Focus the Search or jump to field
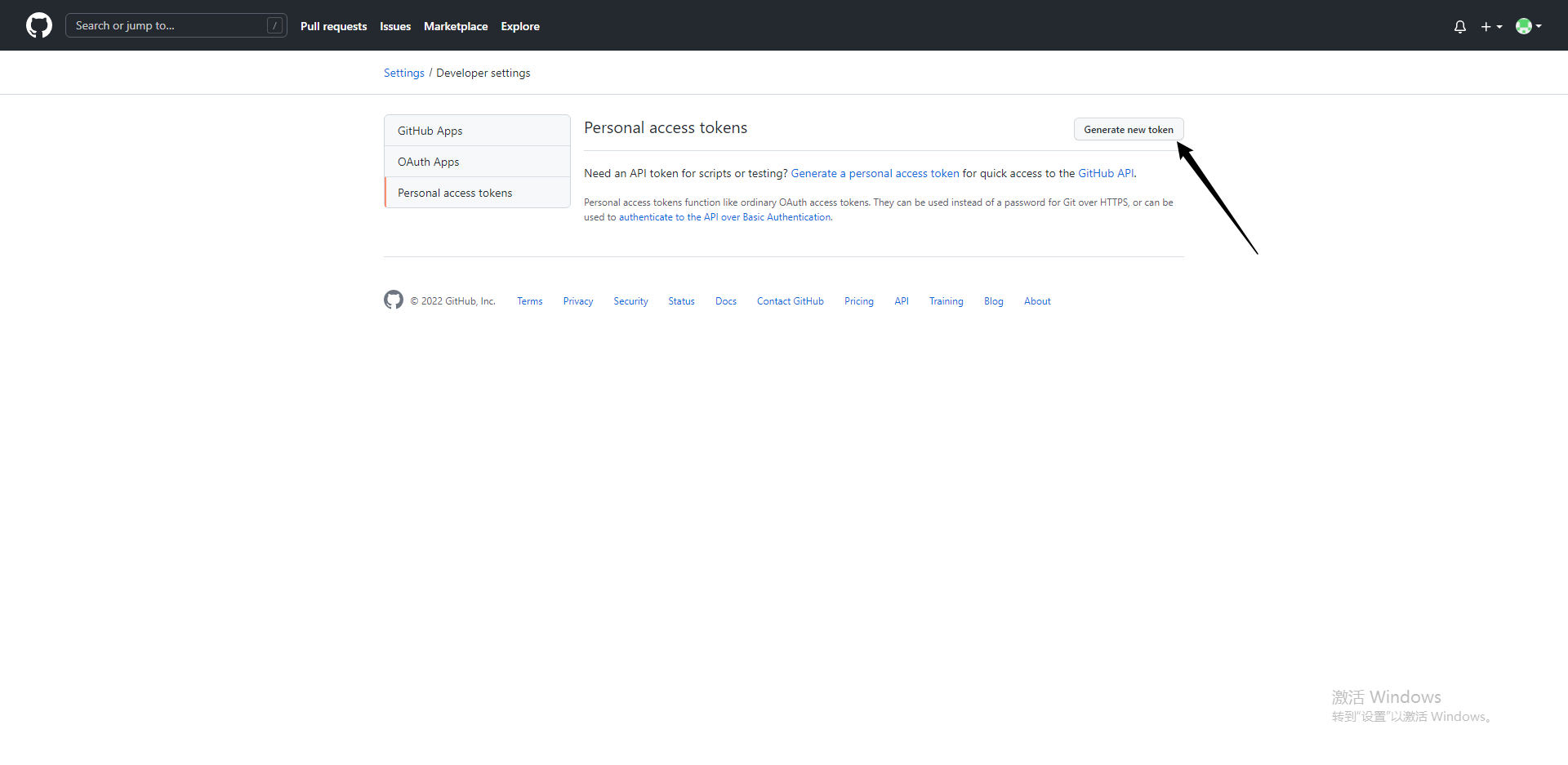Viewport: 1568px width, 765px height. pos(167,25)
